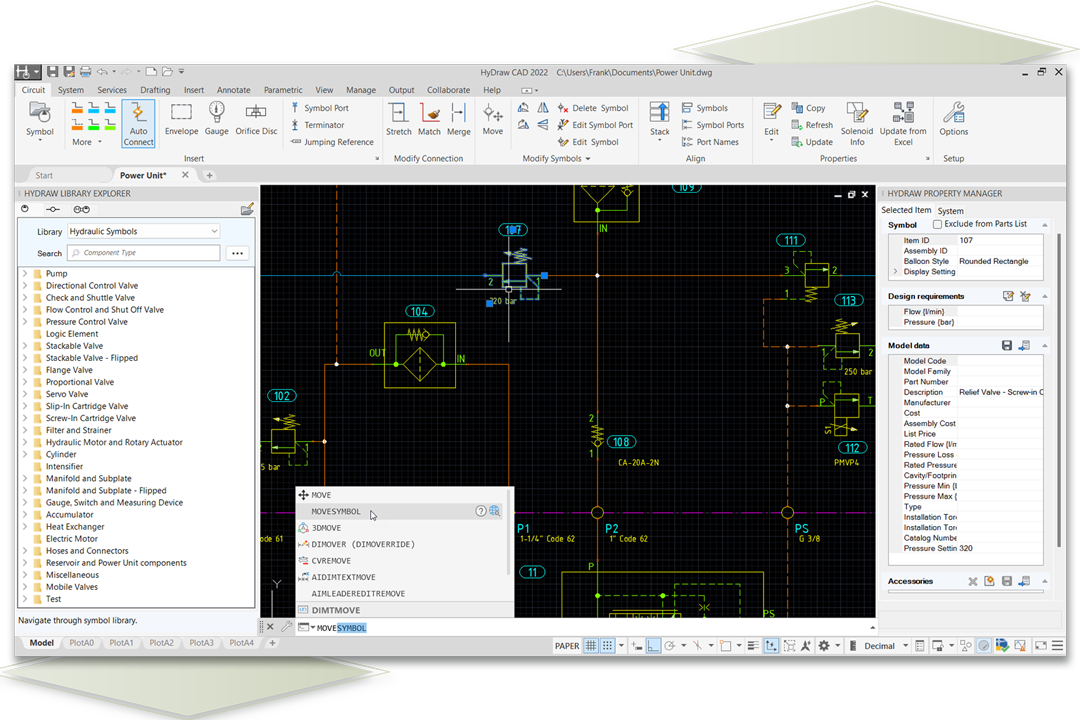Delete accessory X icon
1080x720 pixels.
tap(973, 582)
